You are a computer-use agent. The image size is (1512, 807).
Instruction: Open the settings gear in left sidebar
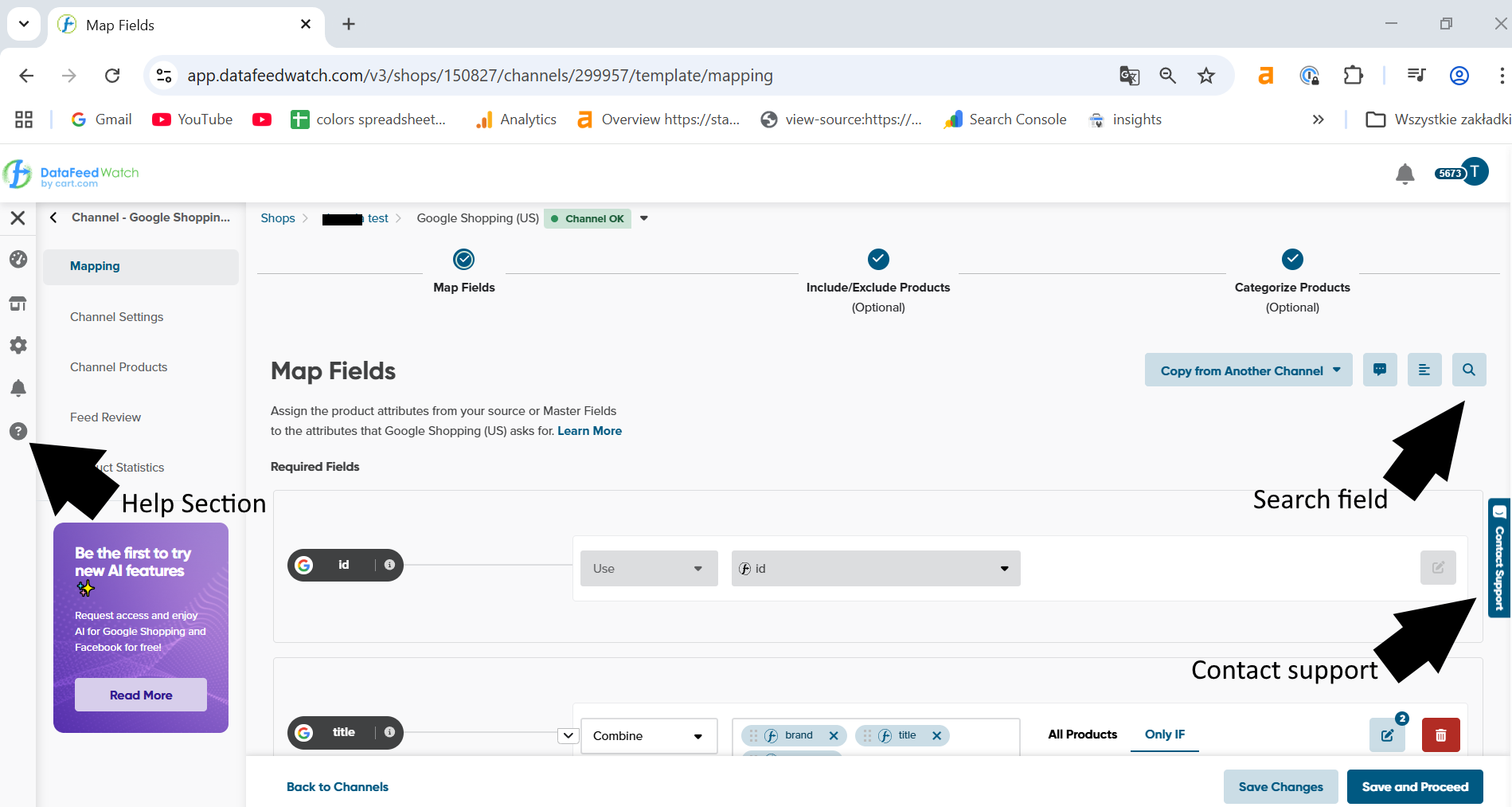click(x=18, y=345)
